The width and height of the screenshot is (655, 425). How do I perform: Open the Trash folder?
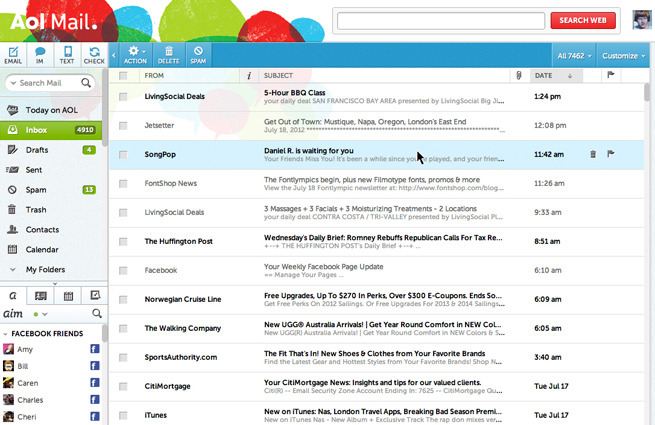51,210
